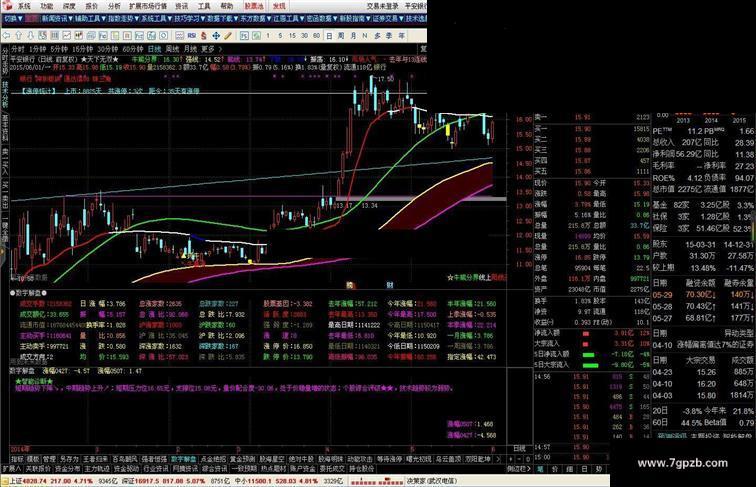This screenshot has height=487, width=756.
Task: Open the 辅助工具 dropdown
Action: (x=90, y=19)
